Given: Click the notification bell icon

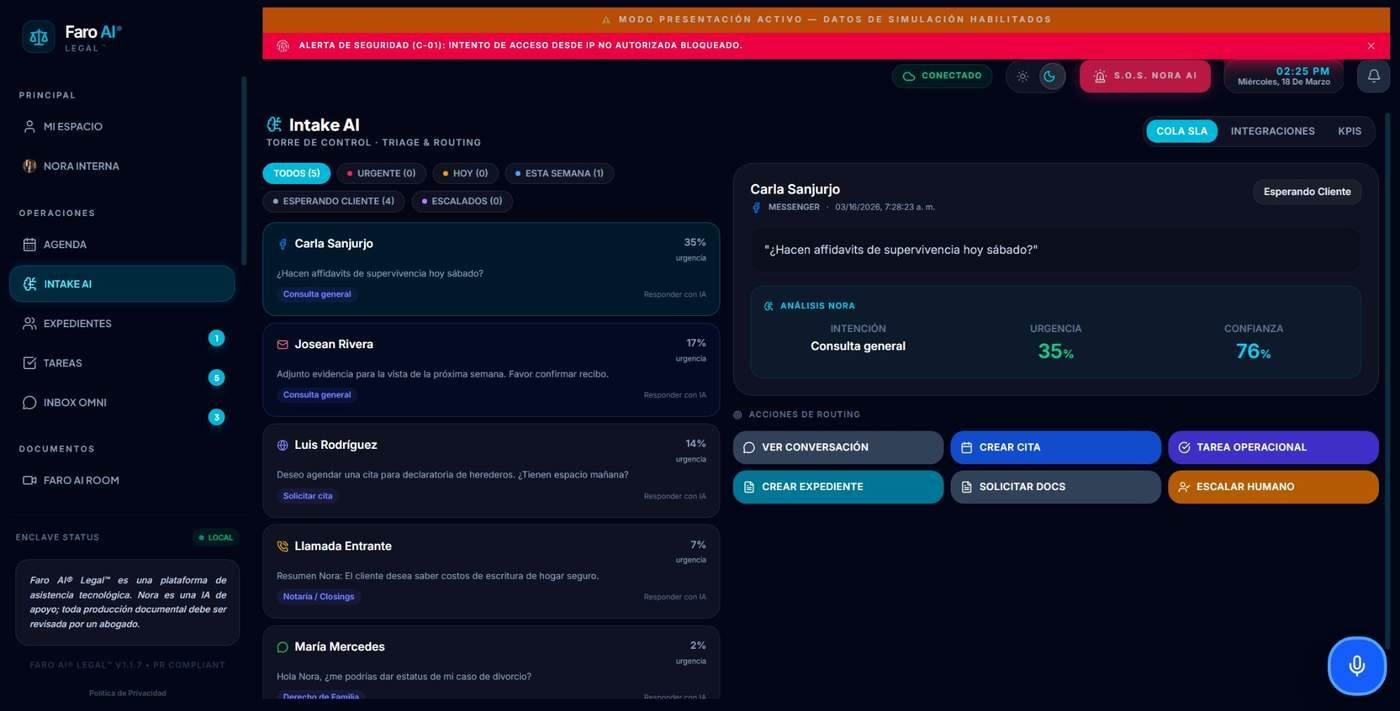Looking at the screenshot, I should pyautogui.click(x=1373, y=76).
